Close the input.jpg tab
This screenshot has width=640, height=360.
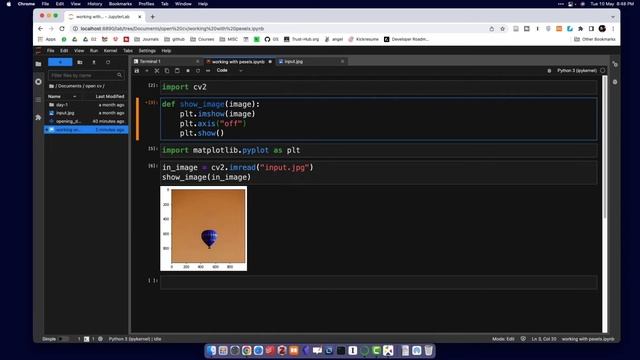tap(342, 61)
